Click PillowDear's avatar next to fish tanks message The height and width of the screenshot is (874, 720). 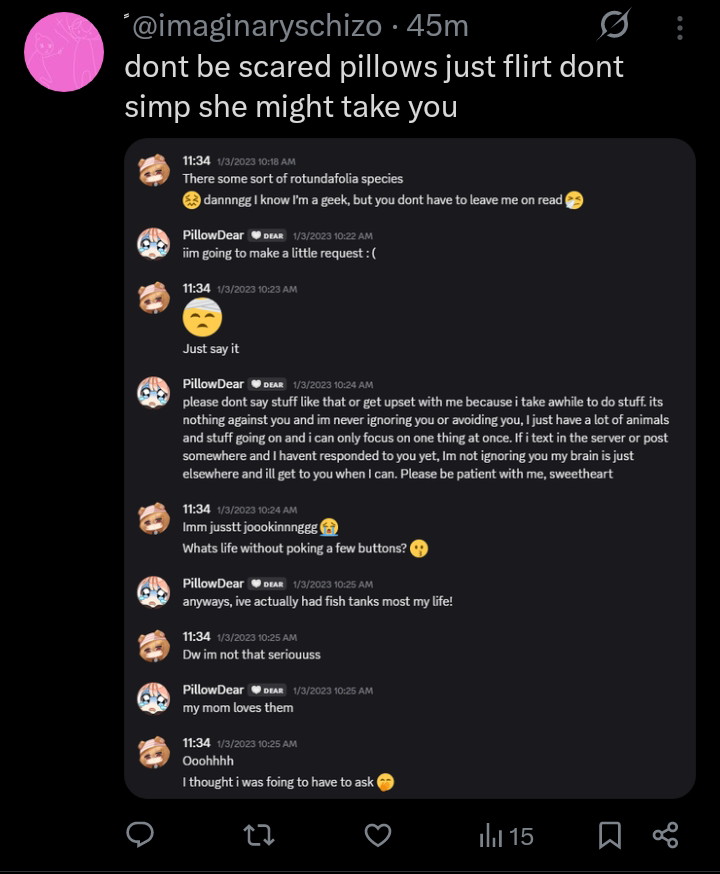pyautogui.click(x=153, y=592)
